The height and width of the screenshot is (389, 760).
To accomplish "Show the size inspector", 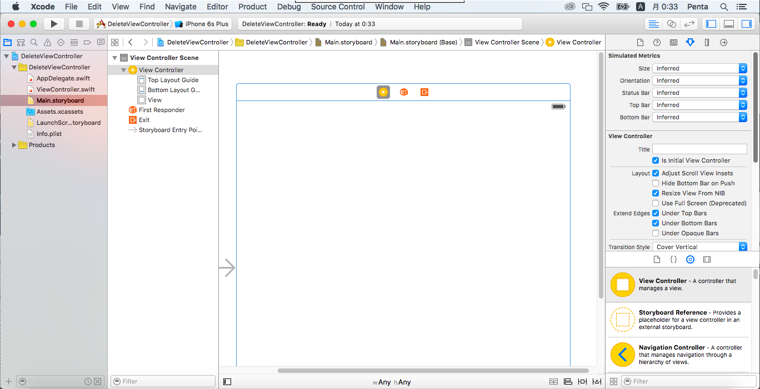I will [707, 43].
